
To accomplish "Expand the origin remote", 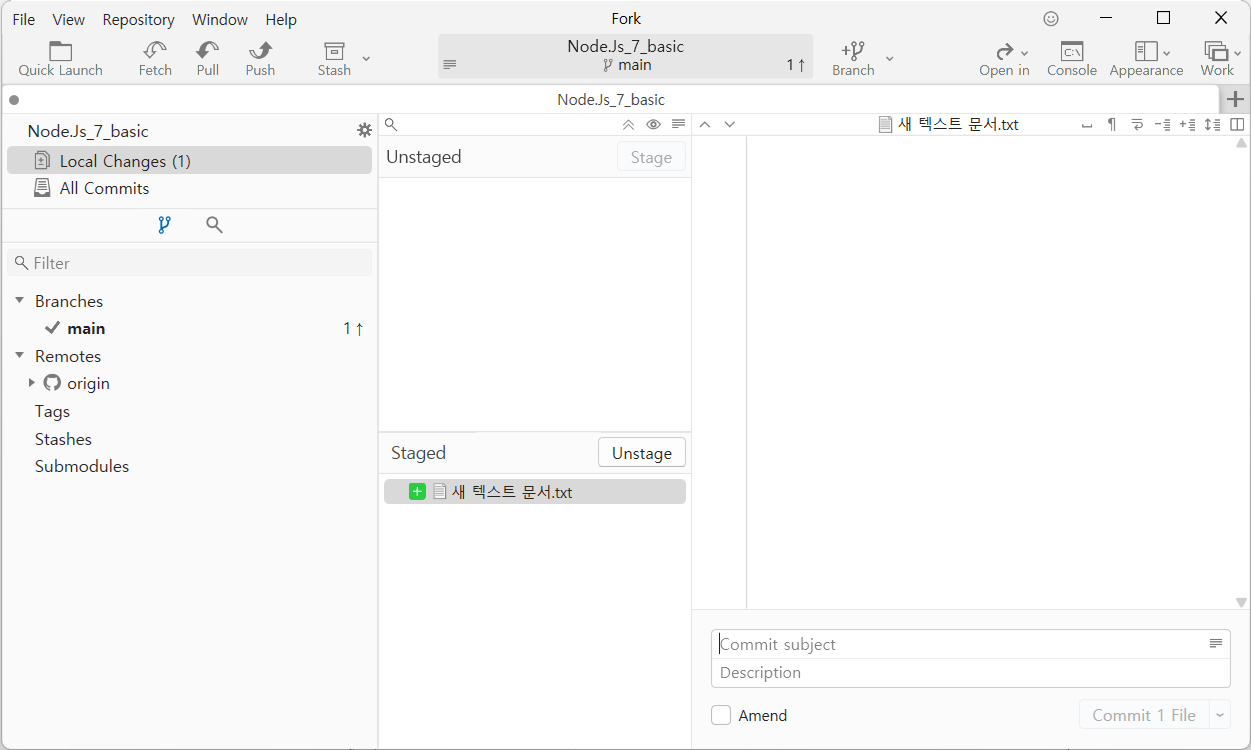I will pos(32,383).
